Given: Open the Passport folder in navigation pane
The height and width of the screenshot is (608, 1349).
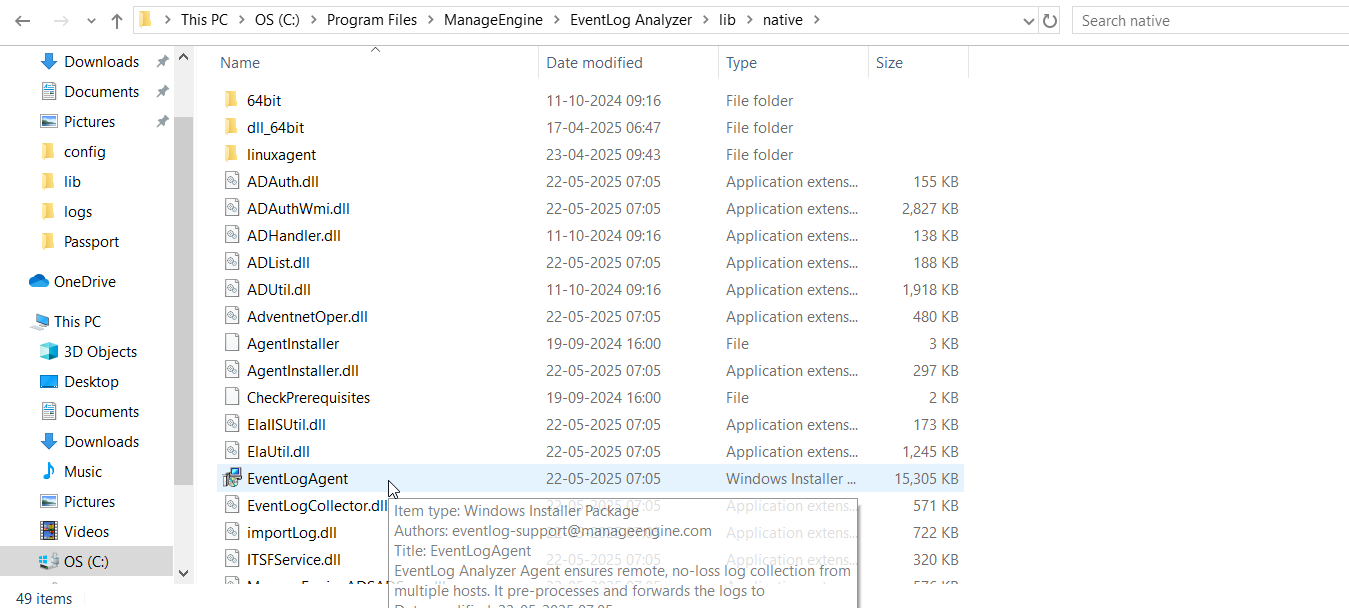Looking at the screenshot, I should tap(91, 242).
